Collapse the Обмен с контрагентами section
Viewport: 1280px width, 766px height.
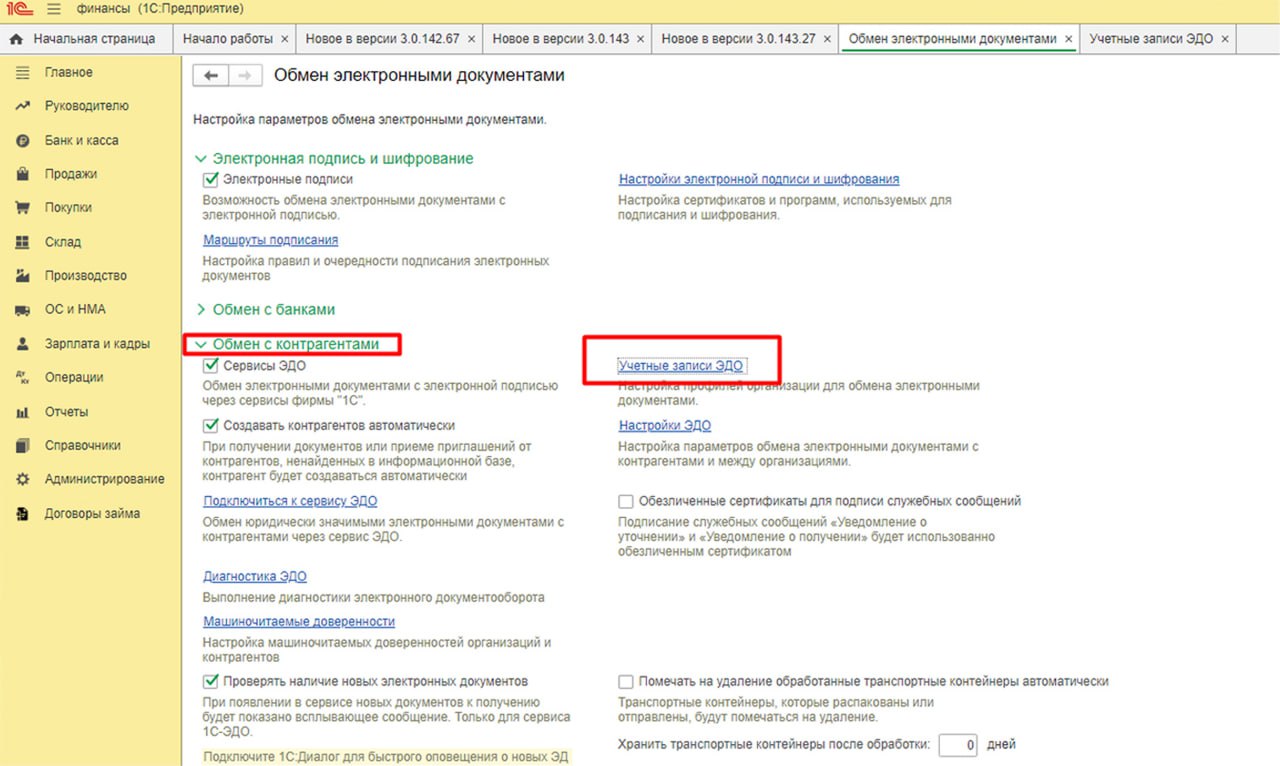pyautogui.click(x=201, y=344)
